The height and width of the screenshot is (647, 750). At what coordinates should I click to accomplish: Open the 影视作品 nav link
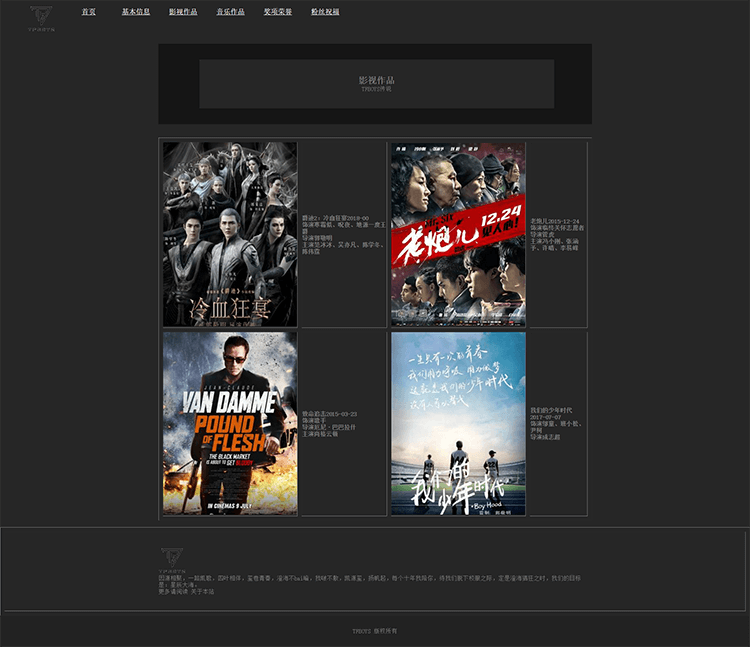183,12
